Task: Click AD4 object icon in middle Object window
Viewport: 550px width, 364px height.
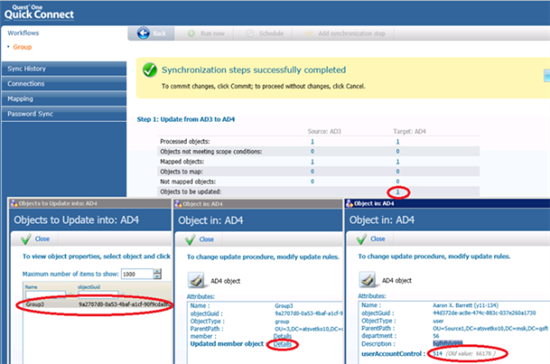Action: point(196,281)
